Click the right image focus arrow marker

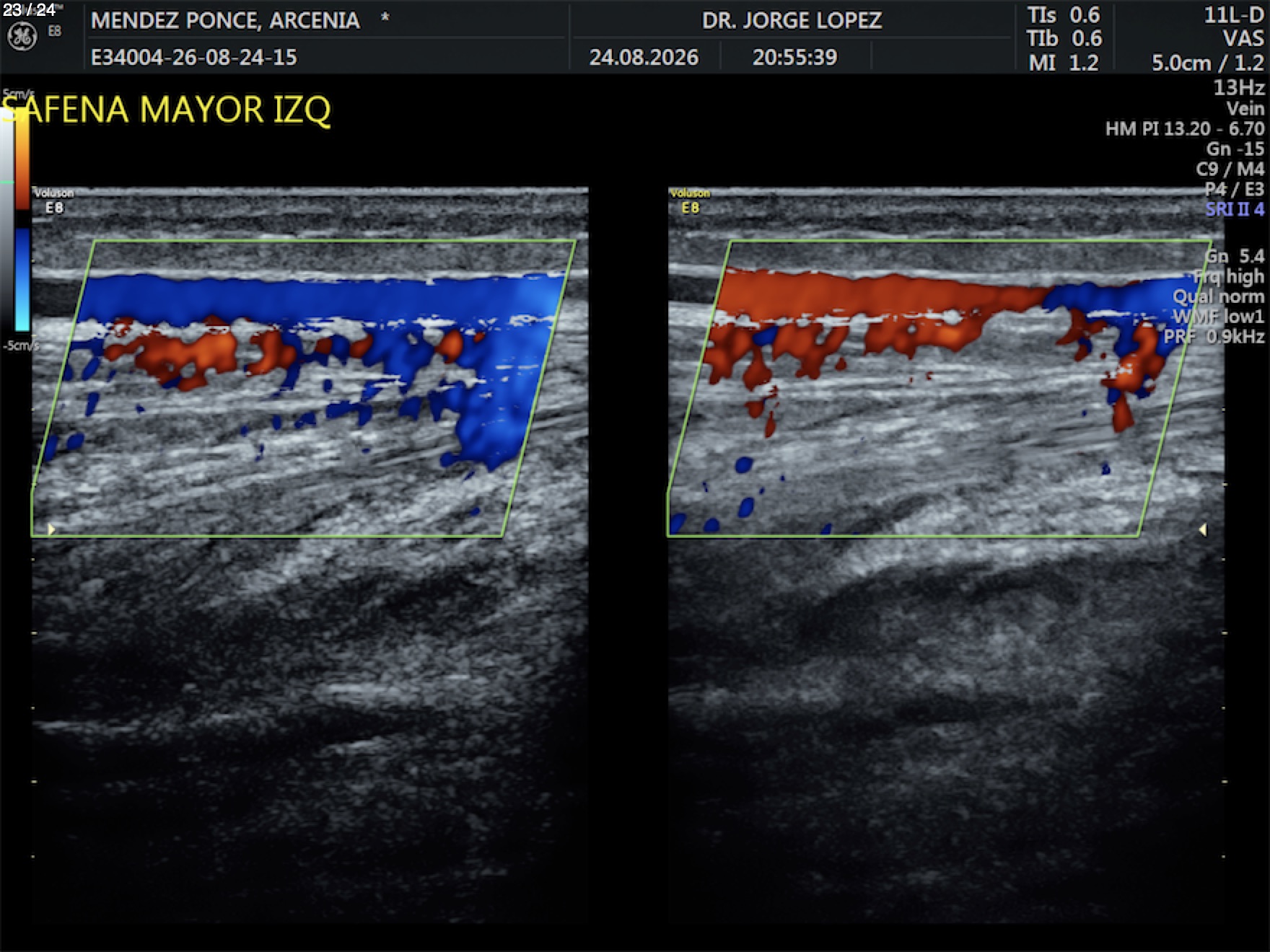click(x=1203, y=530)
